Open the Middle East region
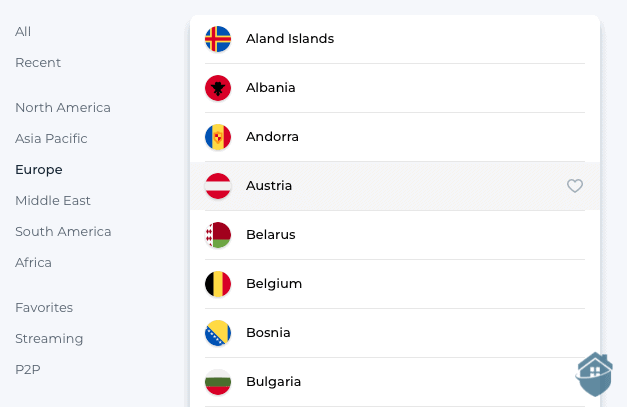This screenshot has width=627, height=407. coord(53,201)
